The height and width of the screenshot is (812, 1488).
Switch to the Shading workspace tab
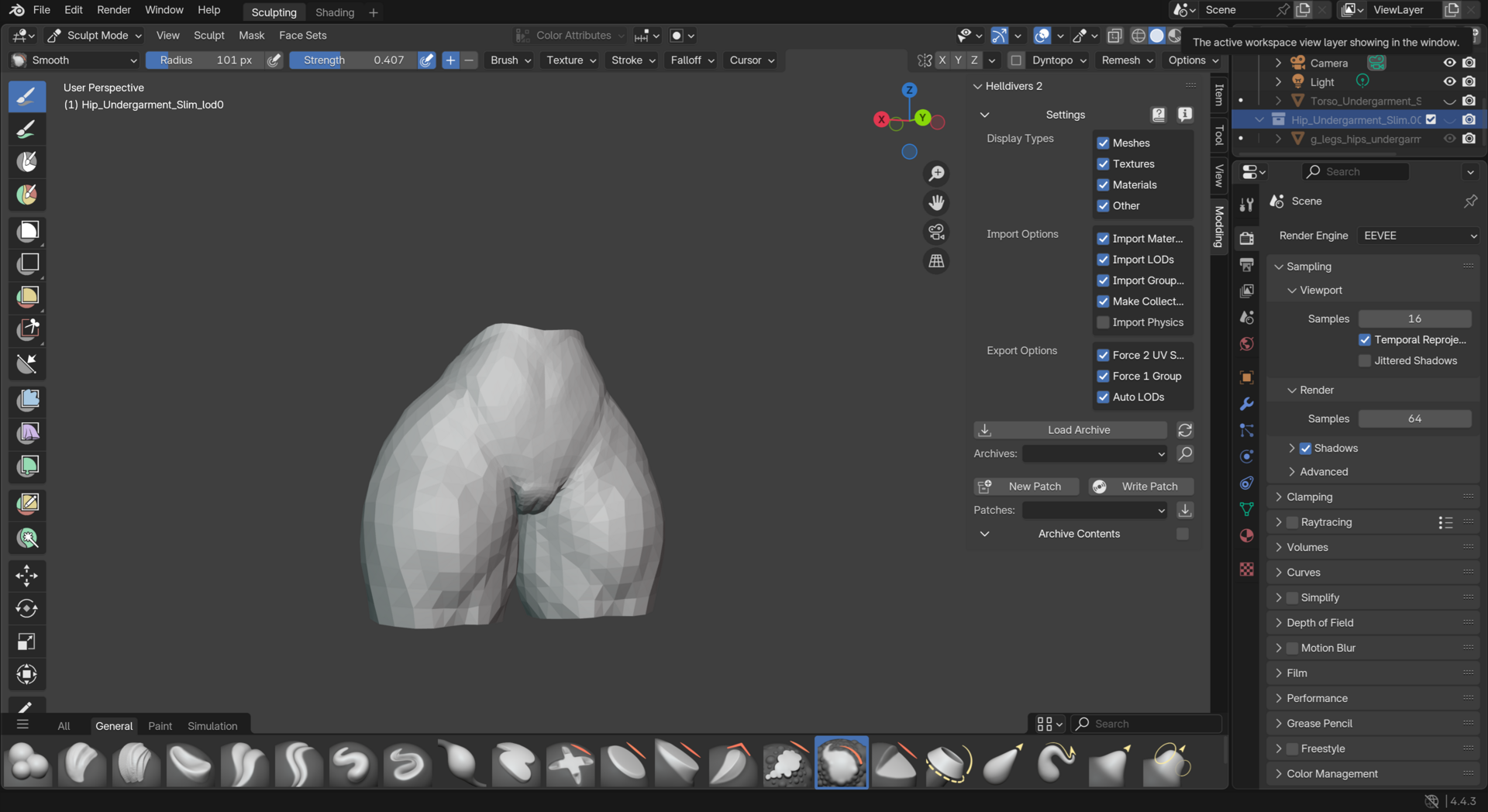click(335, 12)
